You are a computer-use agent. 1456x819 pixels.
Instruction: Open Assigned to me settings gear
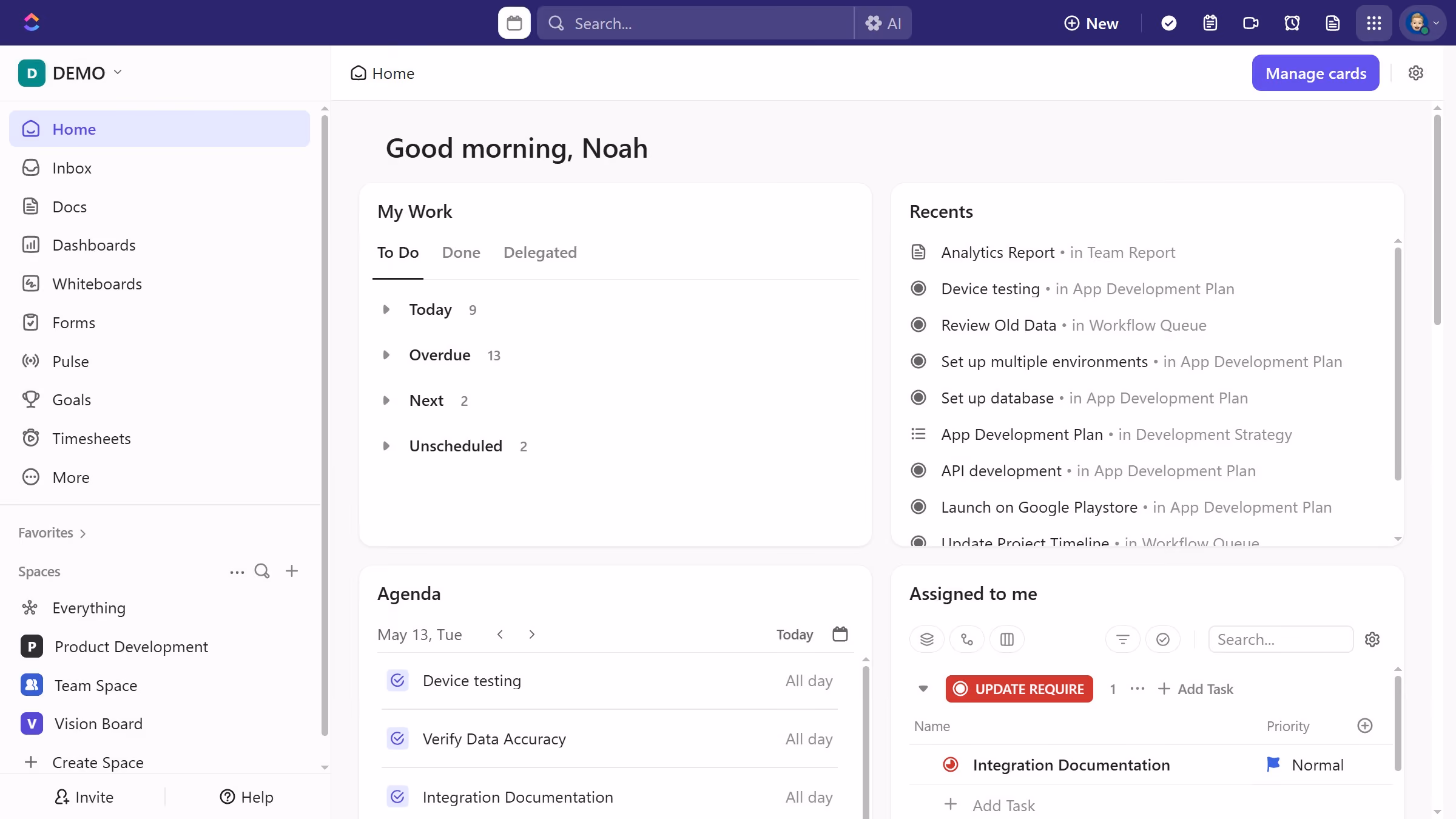pos(1372,639)
